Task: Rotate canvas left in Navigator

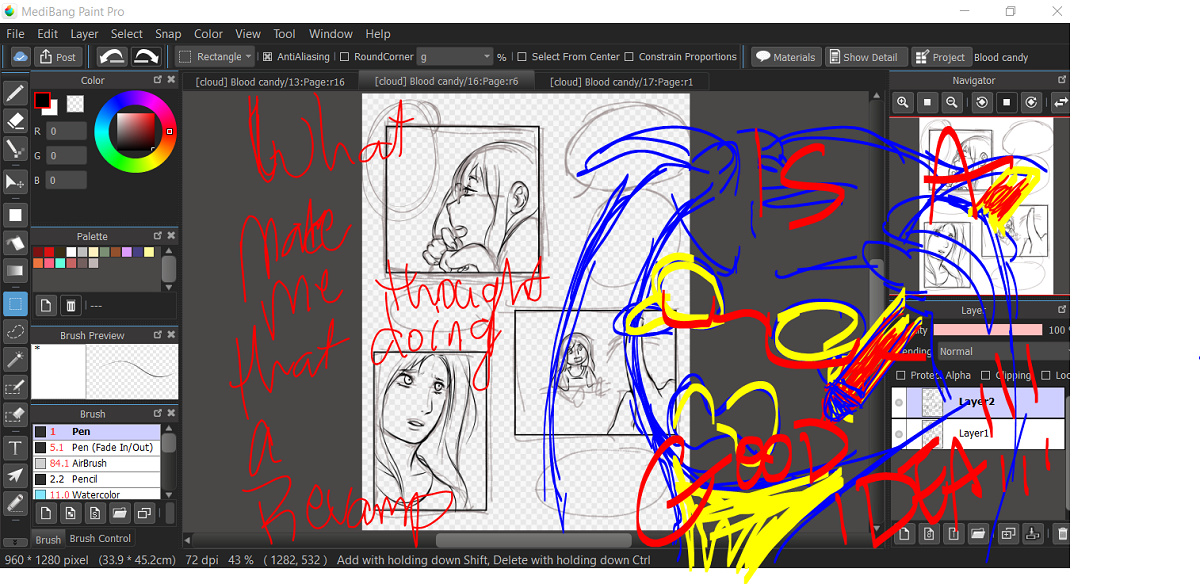Action: 982,102
